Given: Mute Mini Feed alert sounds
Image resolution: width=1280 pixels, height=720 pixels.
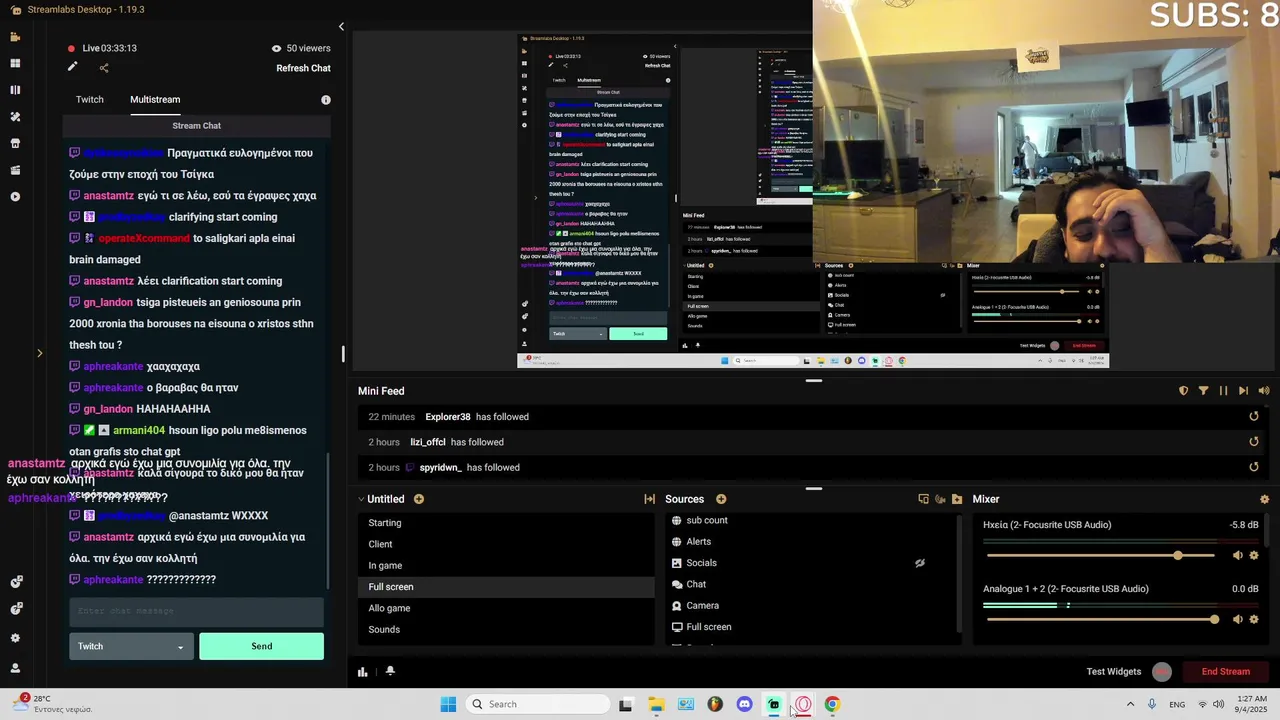Looking at the screenshot, I should pyautogui.click(x=1264, y=391).
